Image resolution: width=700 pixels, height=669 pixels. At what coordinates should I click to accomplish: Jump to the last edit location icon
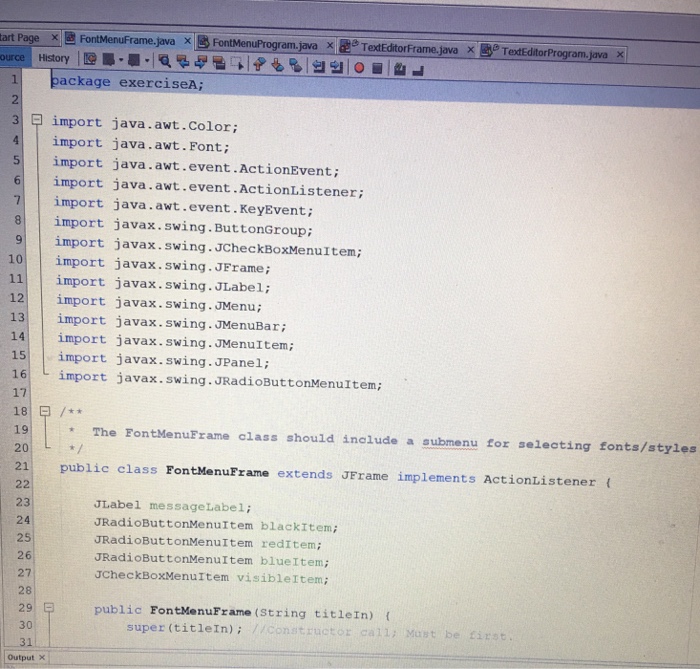90,59
